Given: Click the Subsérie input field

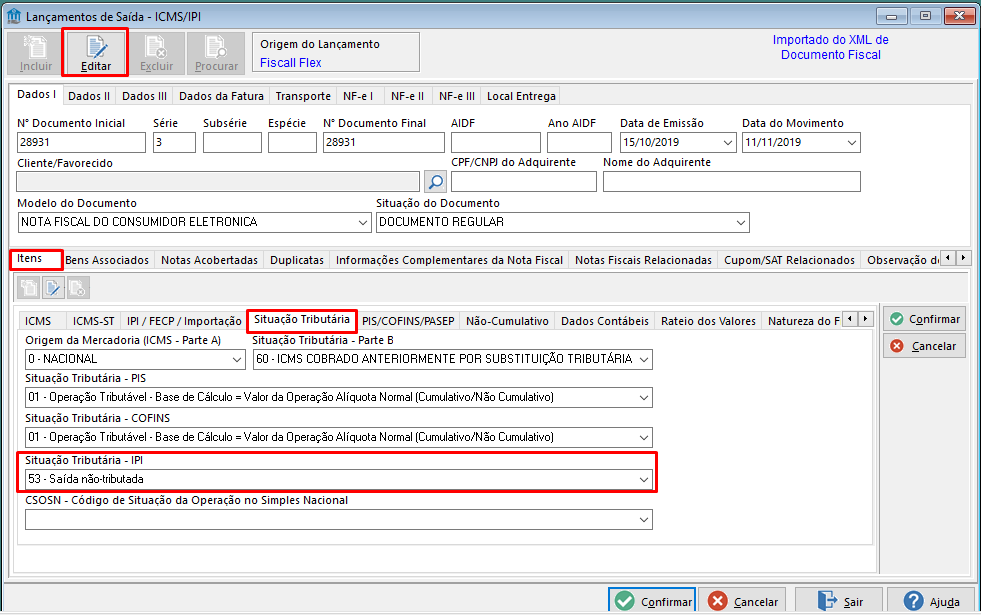Looking at the screenshot, I should 232,143.
